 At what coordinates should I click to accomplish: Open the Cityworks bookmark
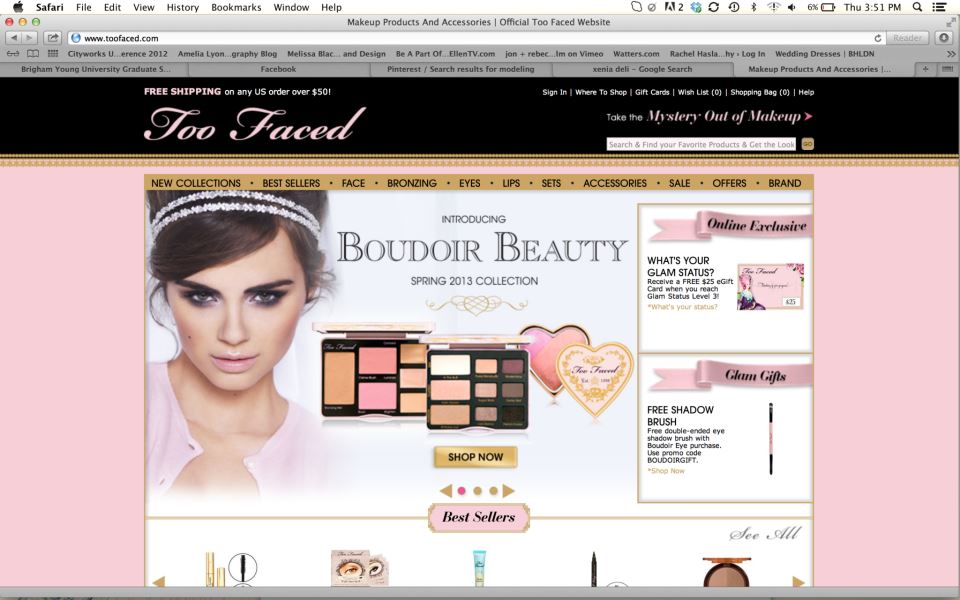pos(117,54)
